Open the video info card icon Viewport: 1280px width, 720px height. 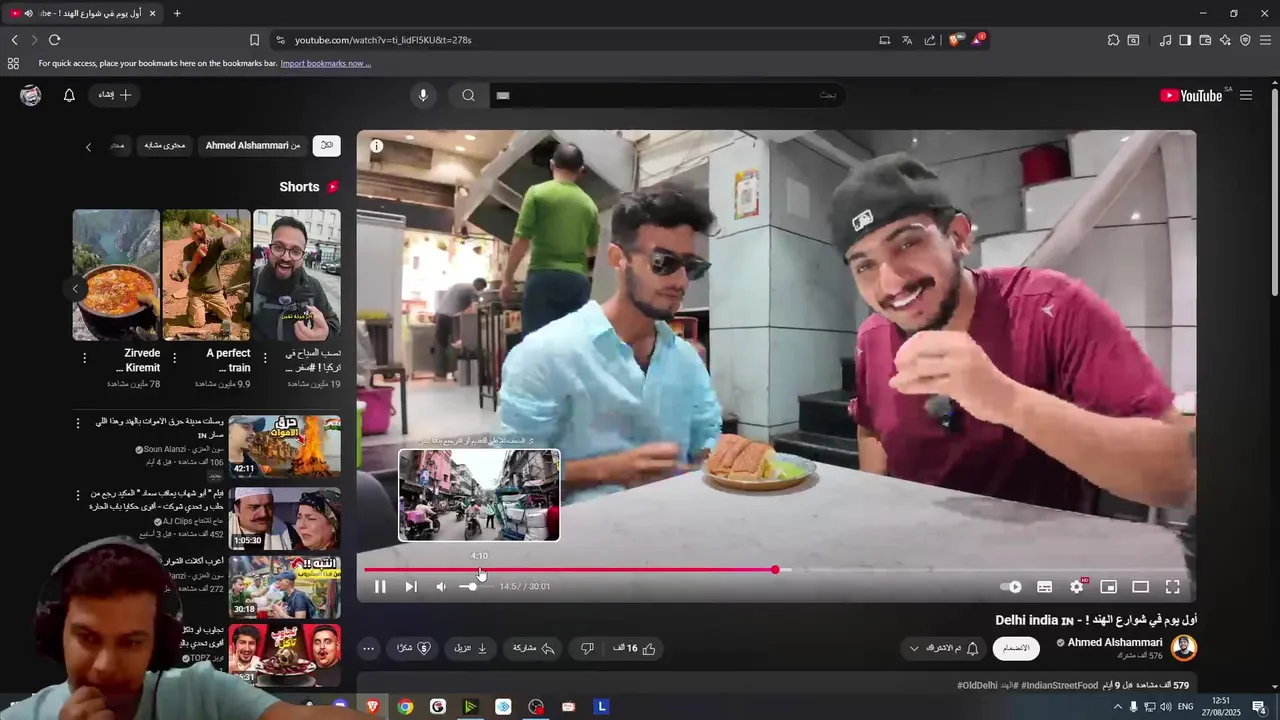[377, 146]
